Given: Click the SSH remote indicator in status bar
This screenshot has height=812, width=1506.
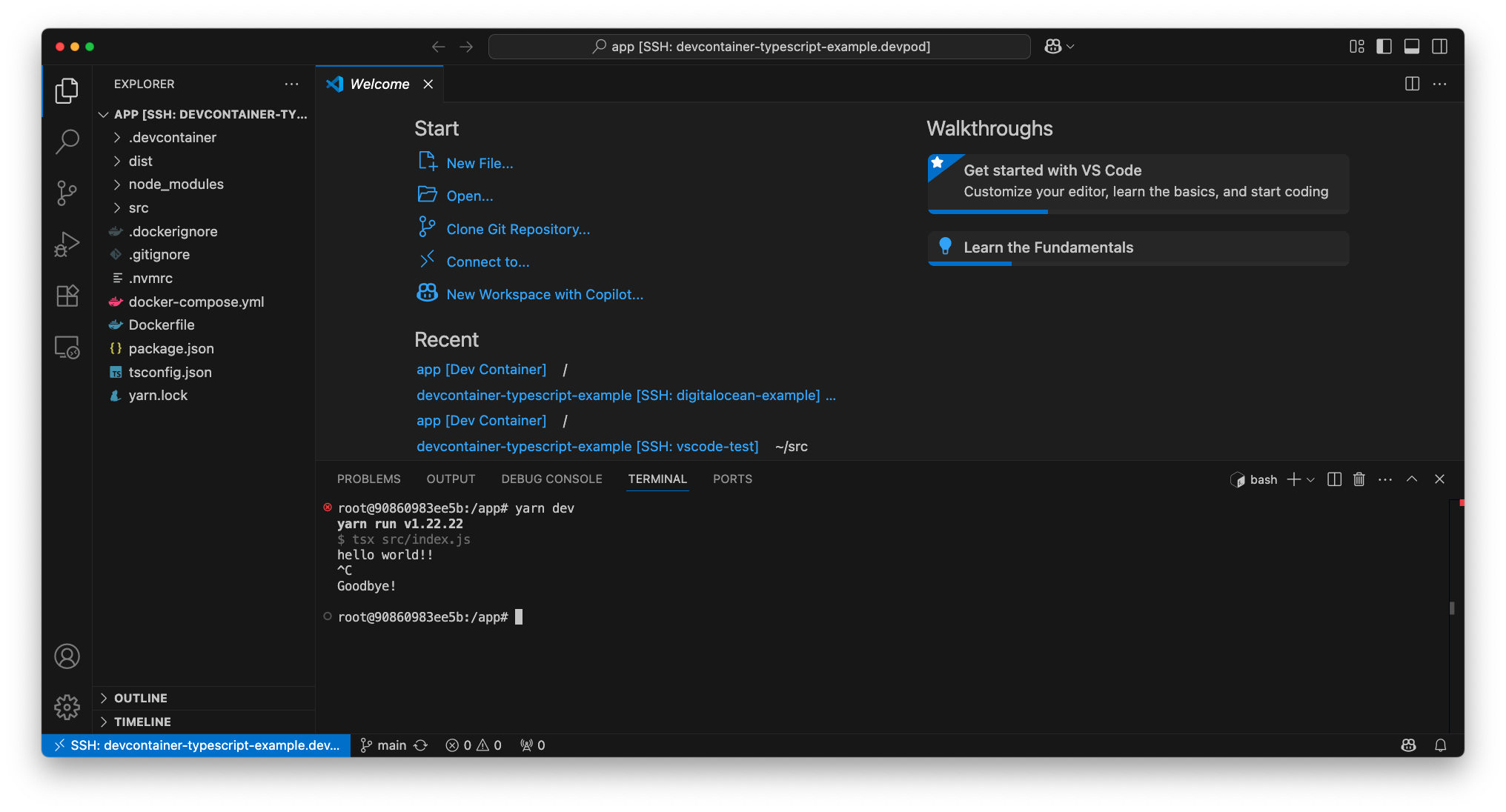Looking at the screenshot, I should pyautogui.click(x=196, y=745).
